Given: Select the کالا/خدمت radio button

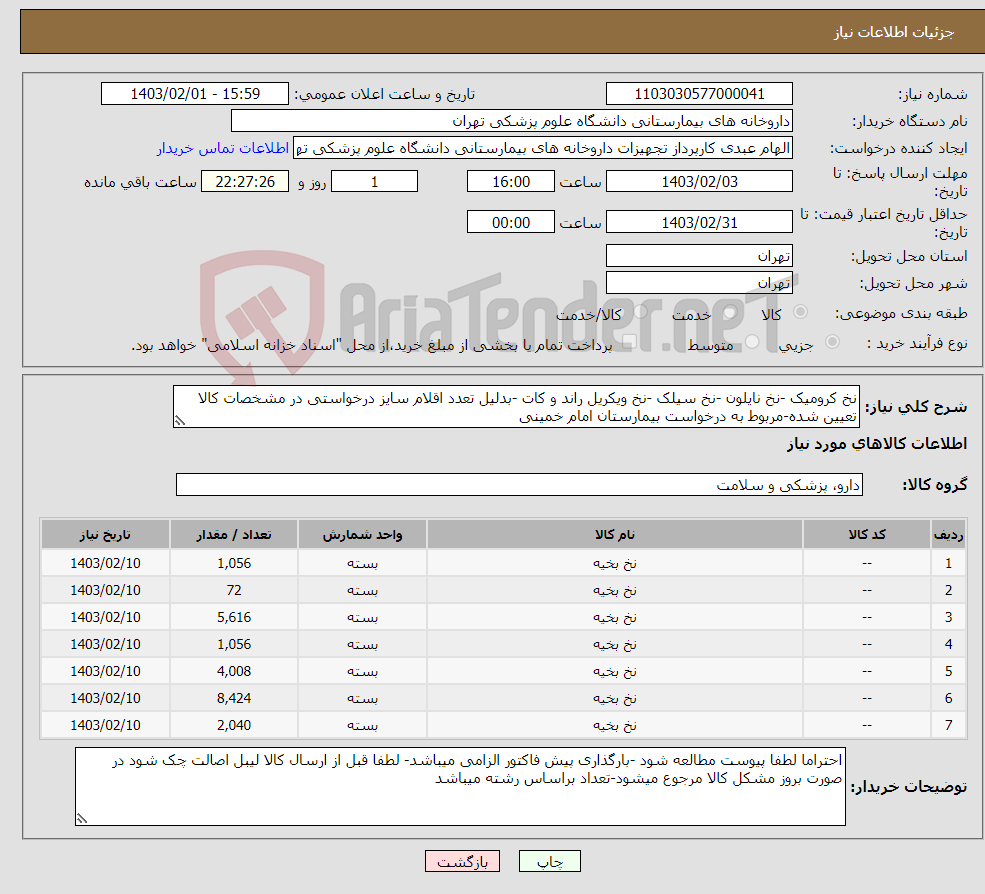Looking at the screenshot, I should tap(641, 312).
